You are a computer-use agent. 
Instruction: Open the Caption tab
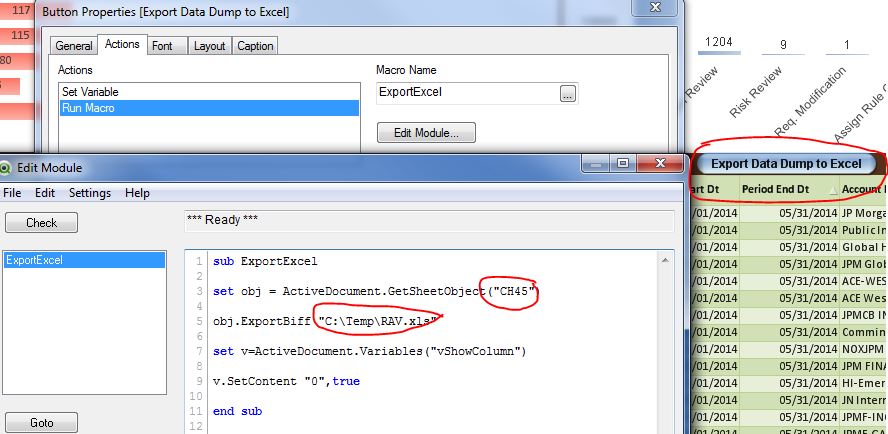click(x=255, y=46)
